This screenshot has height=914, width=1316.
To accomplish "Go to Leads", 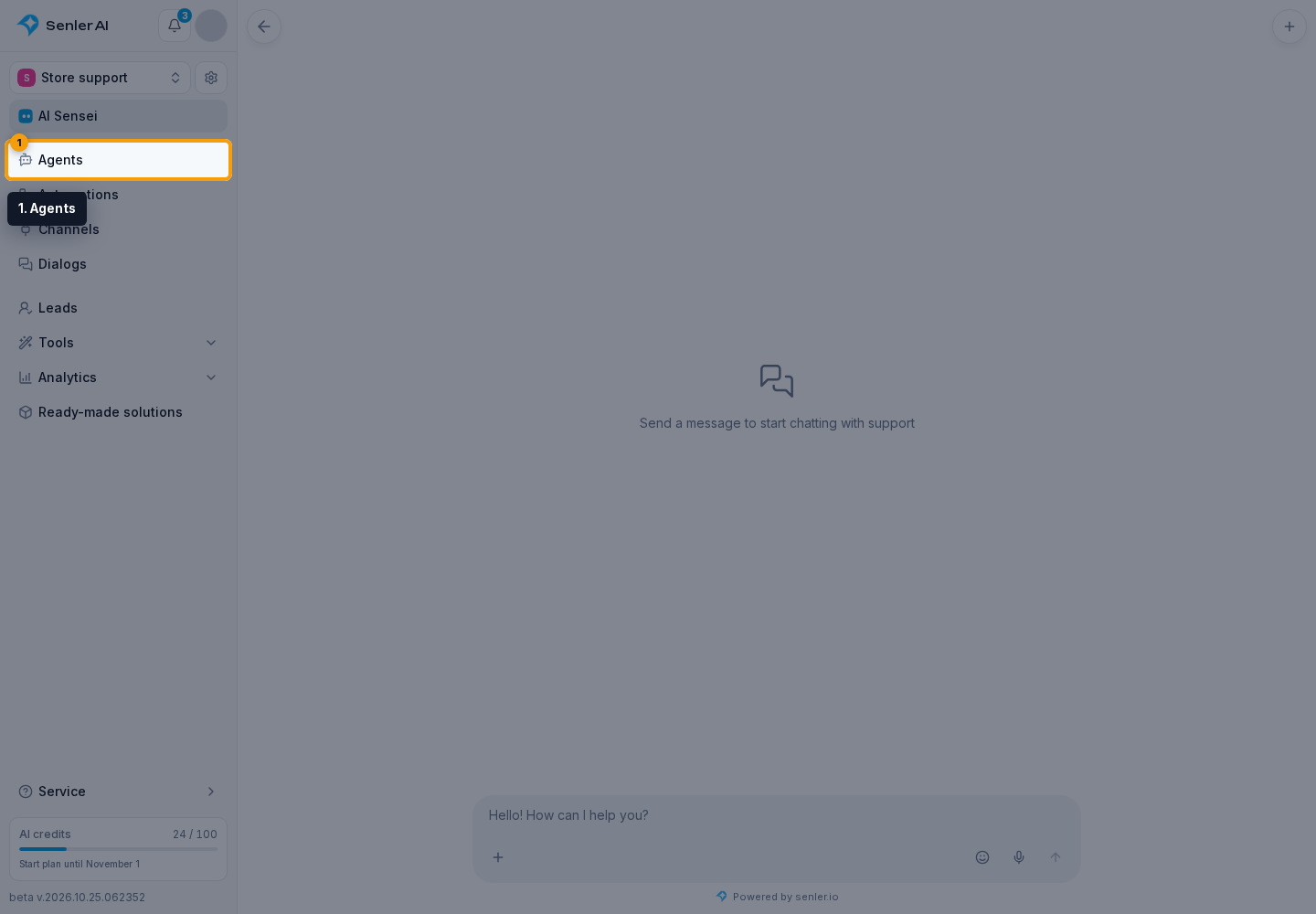I will (119, 308).
